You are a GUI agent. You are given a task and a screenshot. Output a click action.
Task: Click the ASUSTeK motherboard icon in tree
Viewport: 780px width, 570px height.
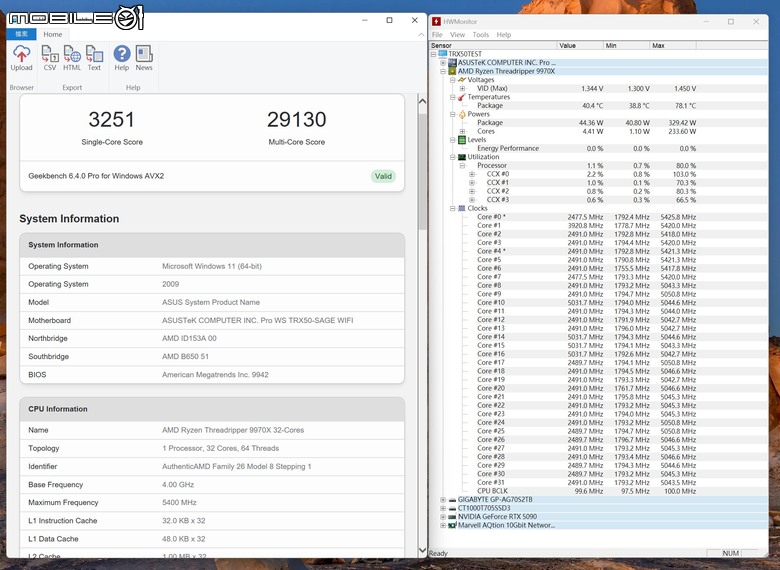coord(452,63)
